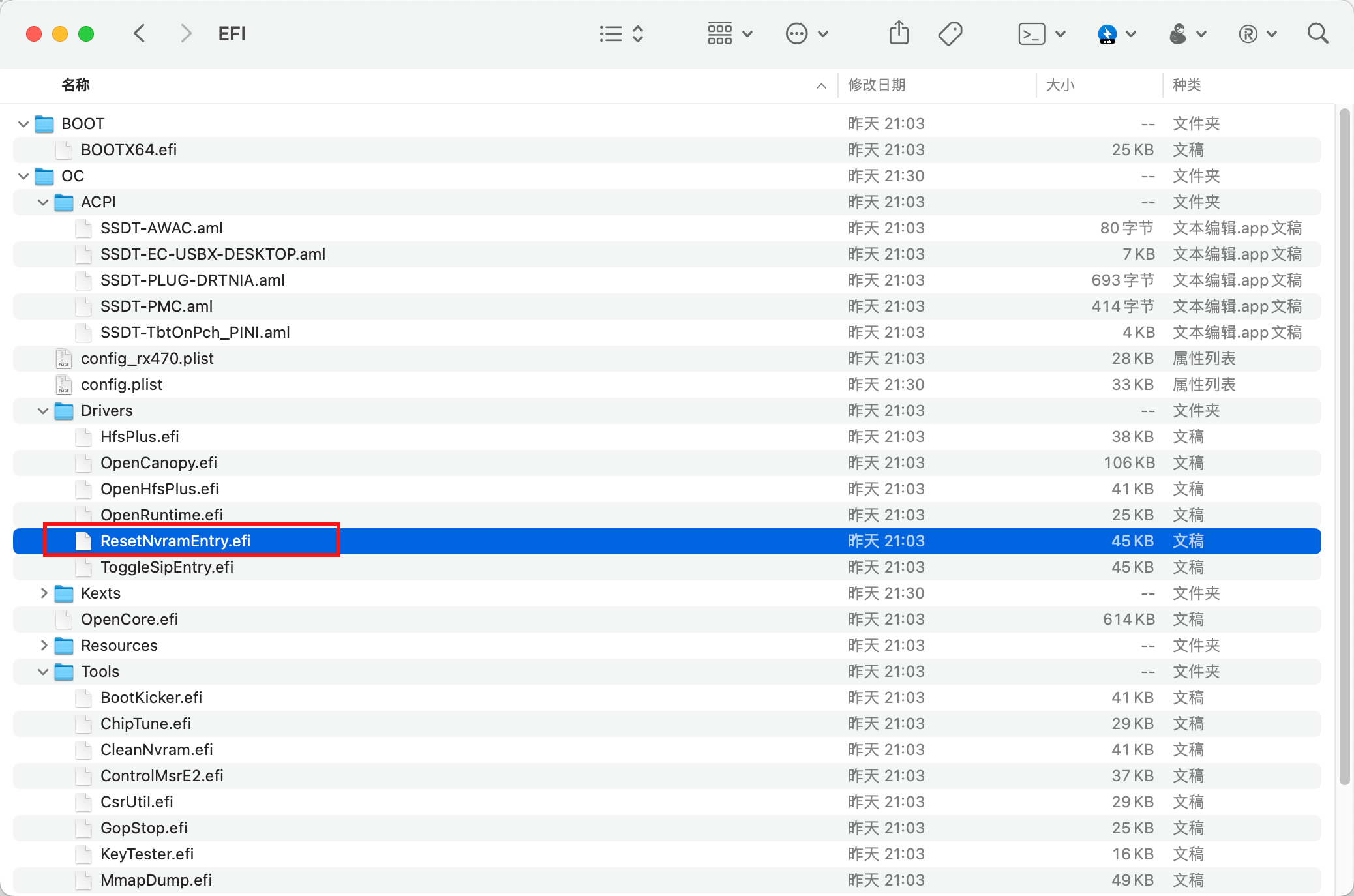The width and height of the screenshot is (1354, 896).
Task: Select the Kexts folder icon
Action: pyautogui.click(x=64, y=593)
